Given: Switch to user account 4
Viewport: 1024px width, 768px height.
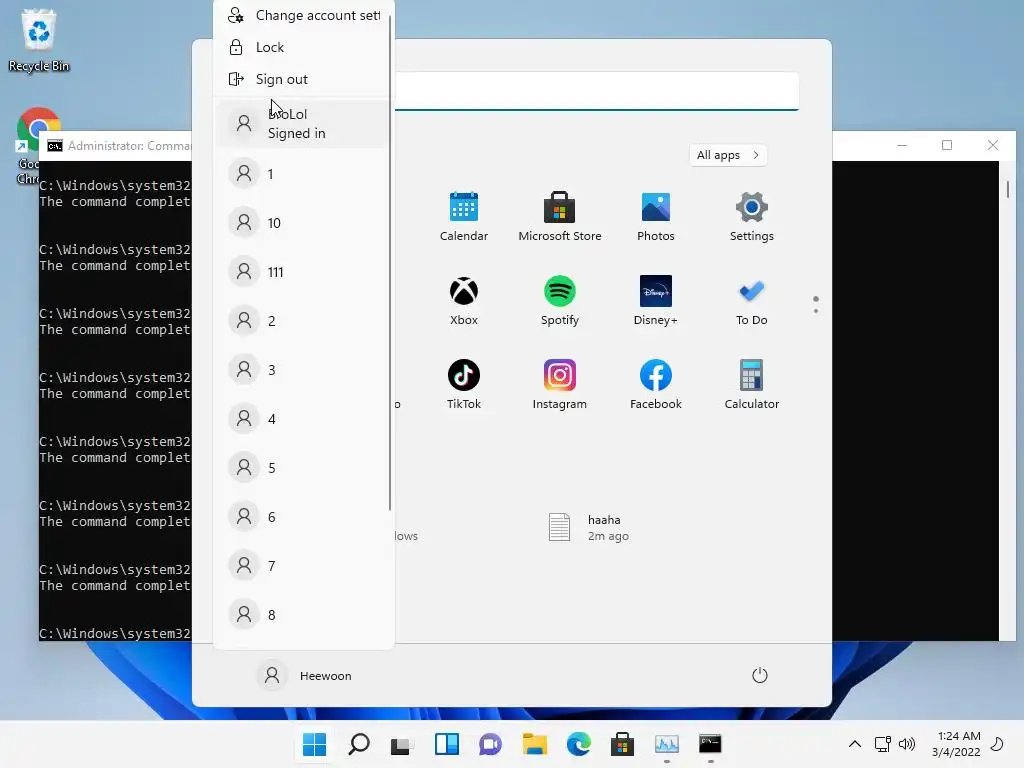Looking at the screenshot, I should (303, 419).
